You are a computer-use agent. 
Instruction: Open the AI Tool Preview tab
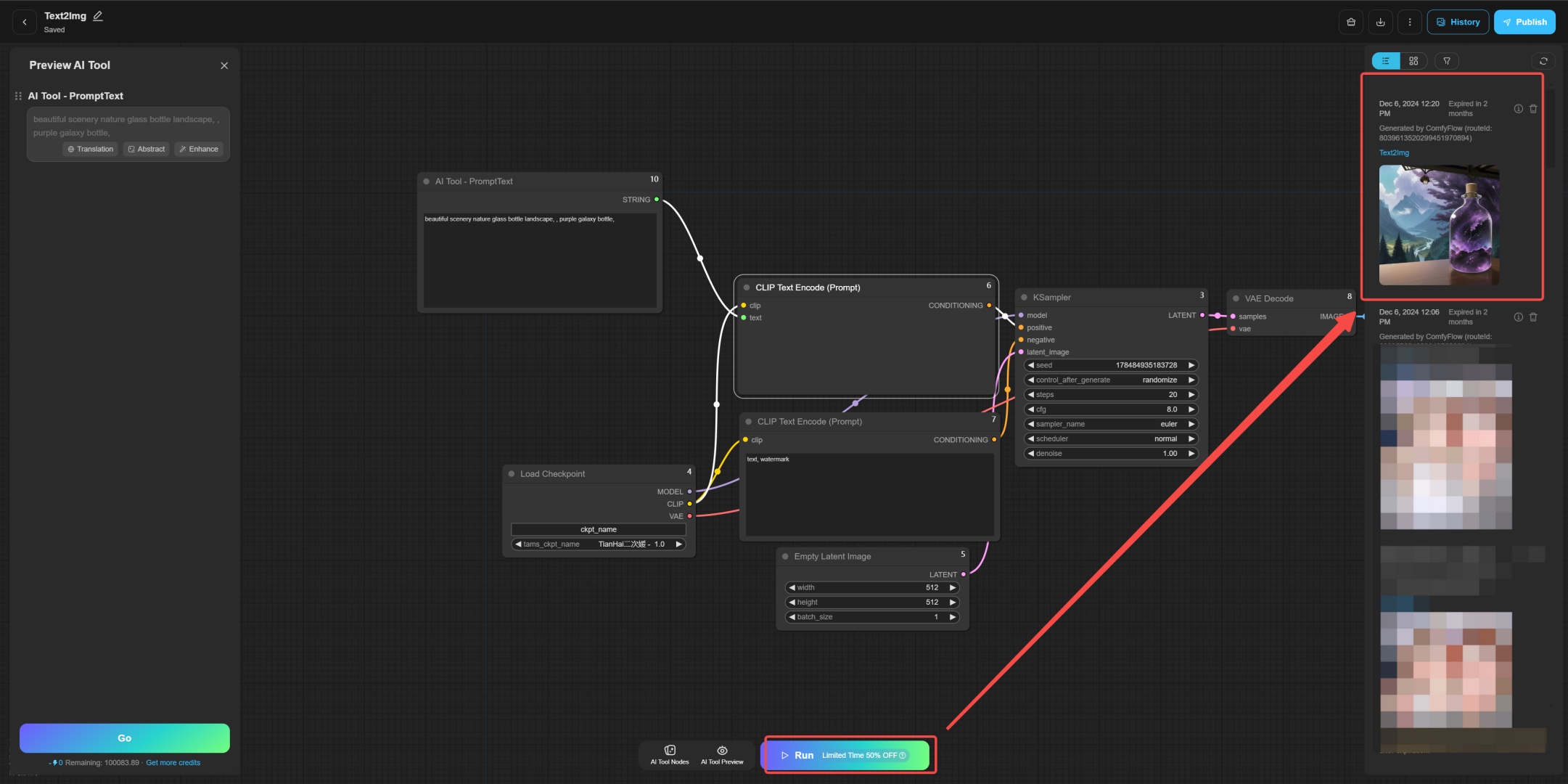pos(722,754)
